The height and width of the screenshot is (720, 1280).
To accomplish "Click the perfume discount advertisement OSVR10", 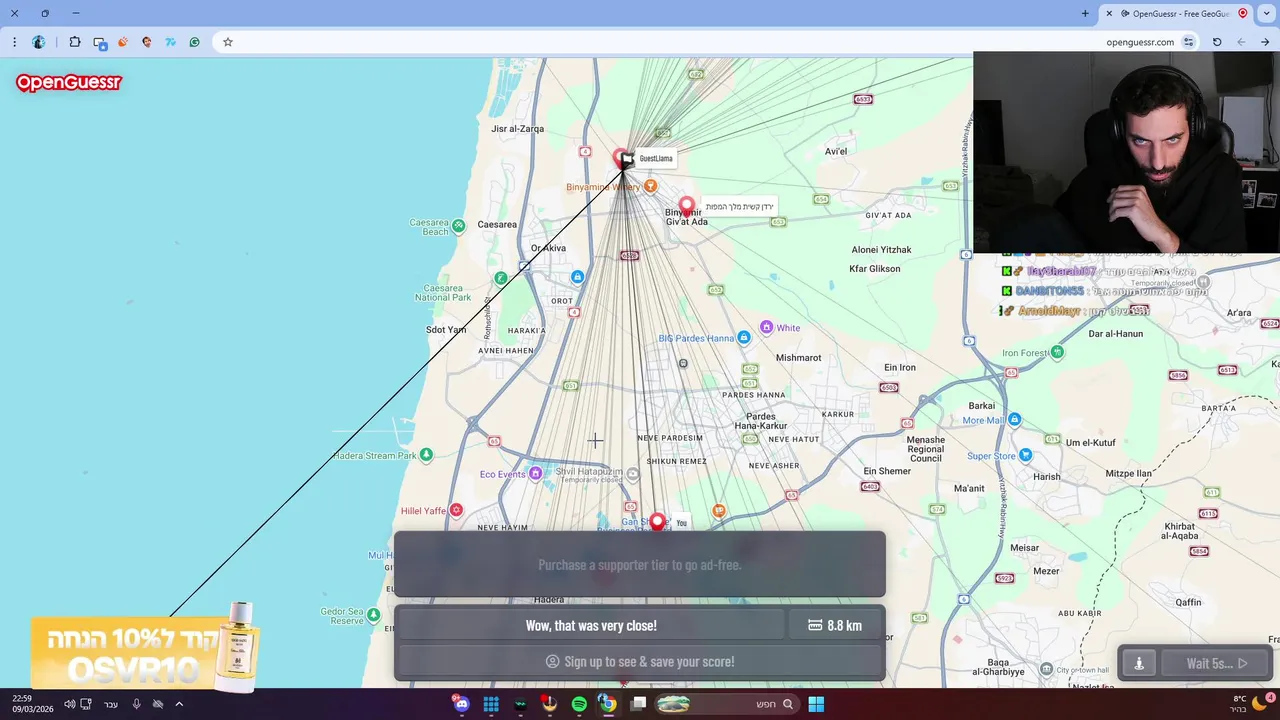I will pos(146,645).
